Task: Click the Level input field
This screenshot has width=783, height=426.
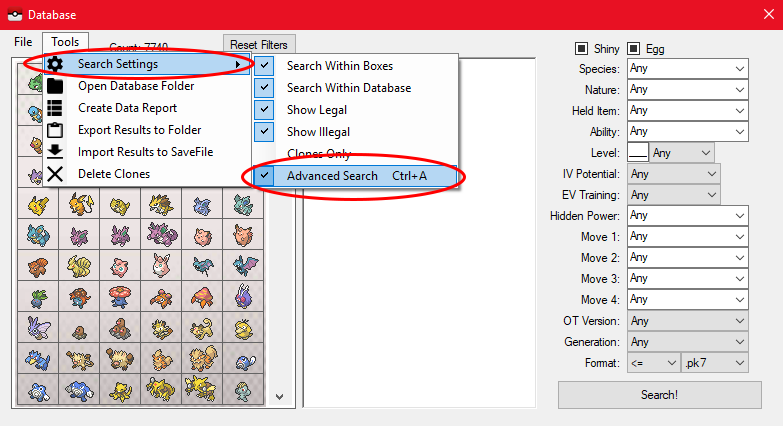Action: pyautogui.click(x=637, y=153)
